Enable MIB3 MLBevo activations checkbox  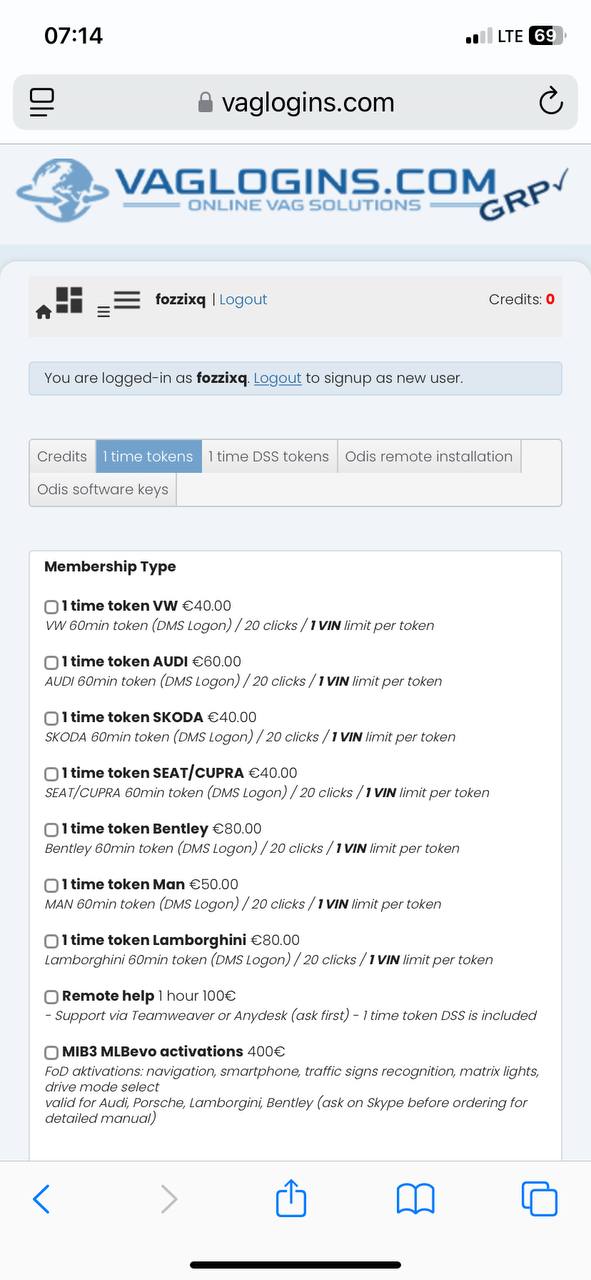[51, 1052]
